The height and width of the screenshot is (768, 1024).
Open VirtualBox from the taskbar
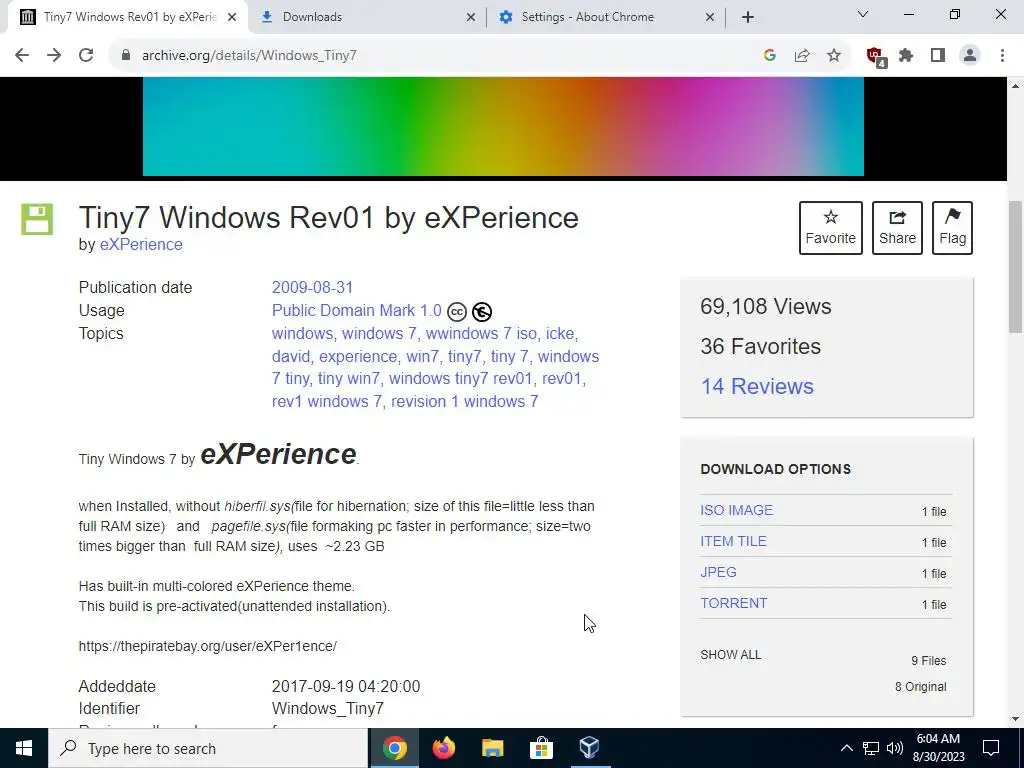point(589,748)
